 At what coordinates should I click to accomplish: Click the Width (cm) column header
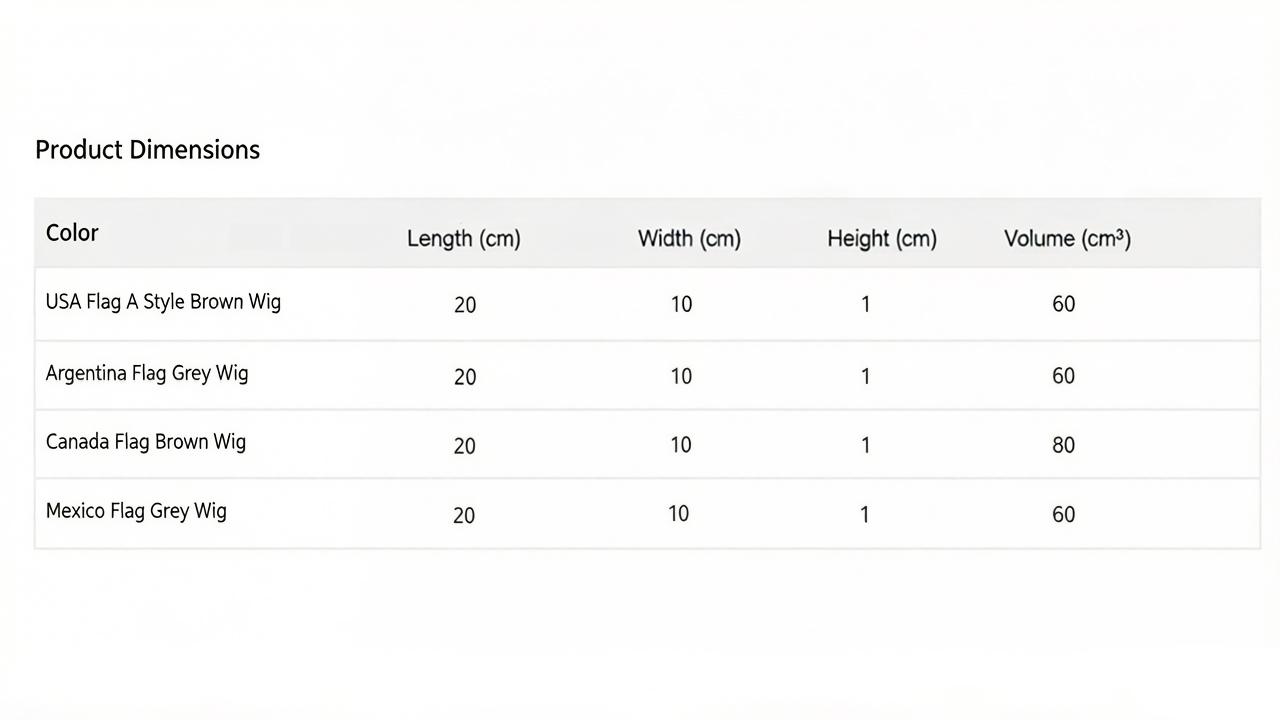click(689, 239)
